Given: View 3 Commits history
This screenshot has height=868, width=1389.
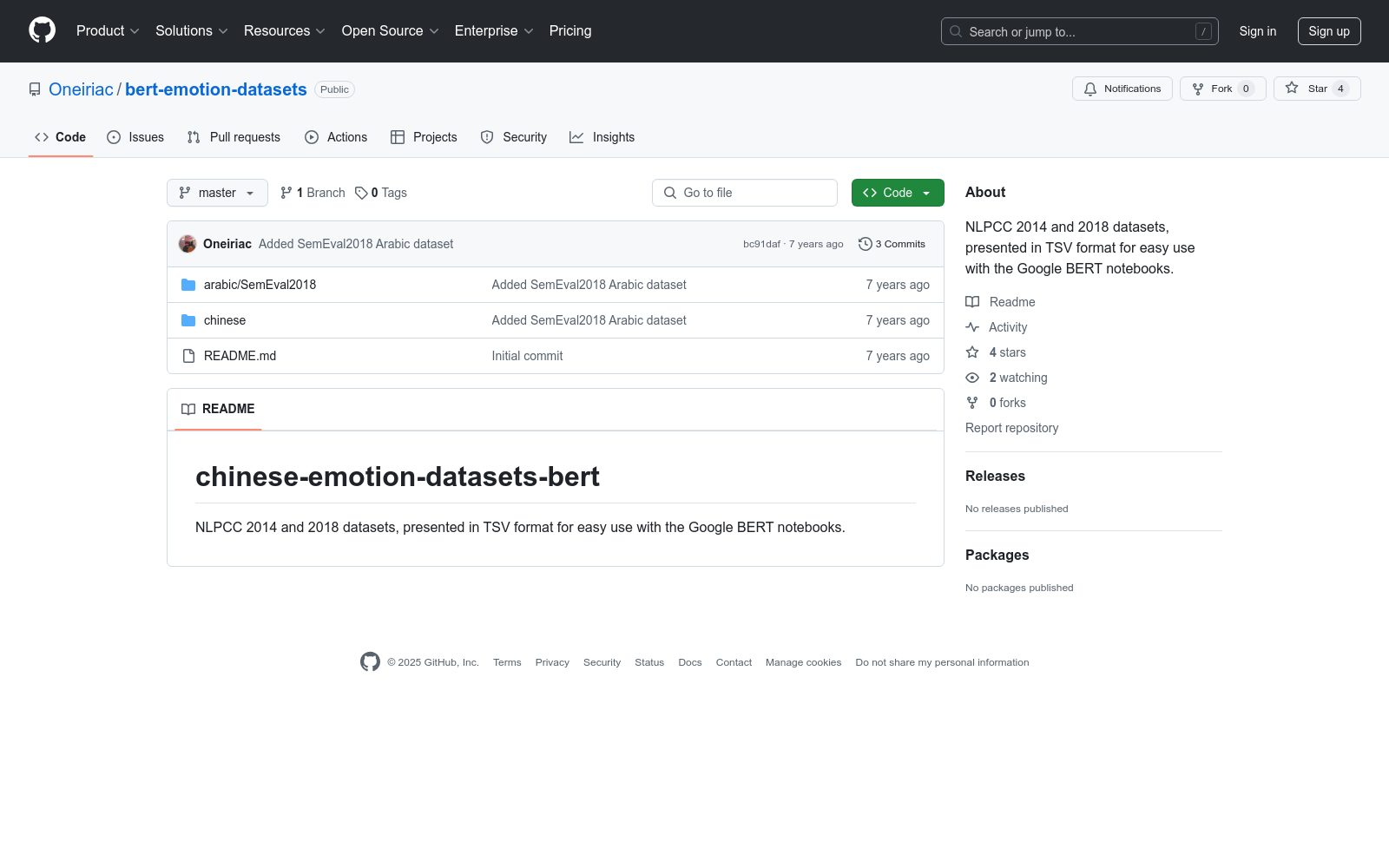Looking at the screenshot, I should [892, 244].
